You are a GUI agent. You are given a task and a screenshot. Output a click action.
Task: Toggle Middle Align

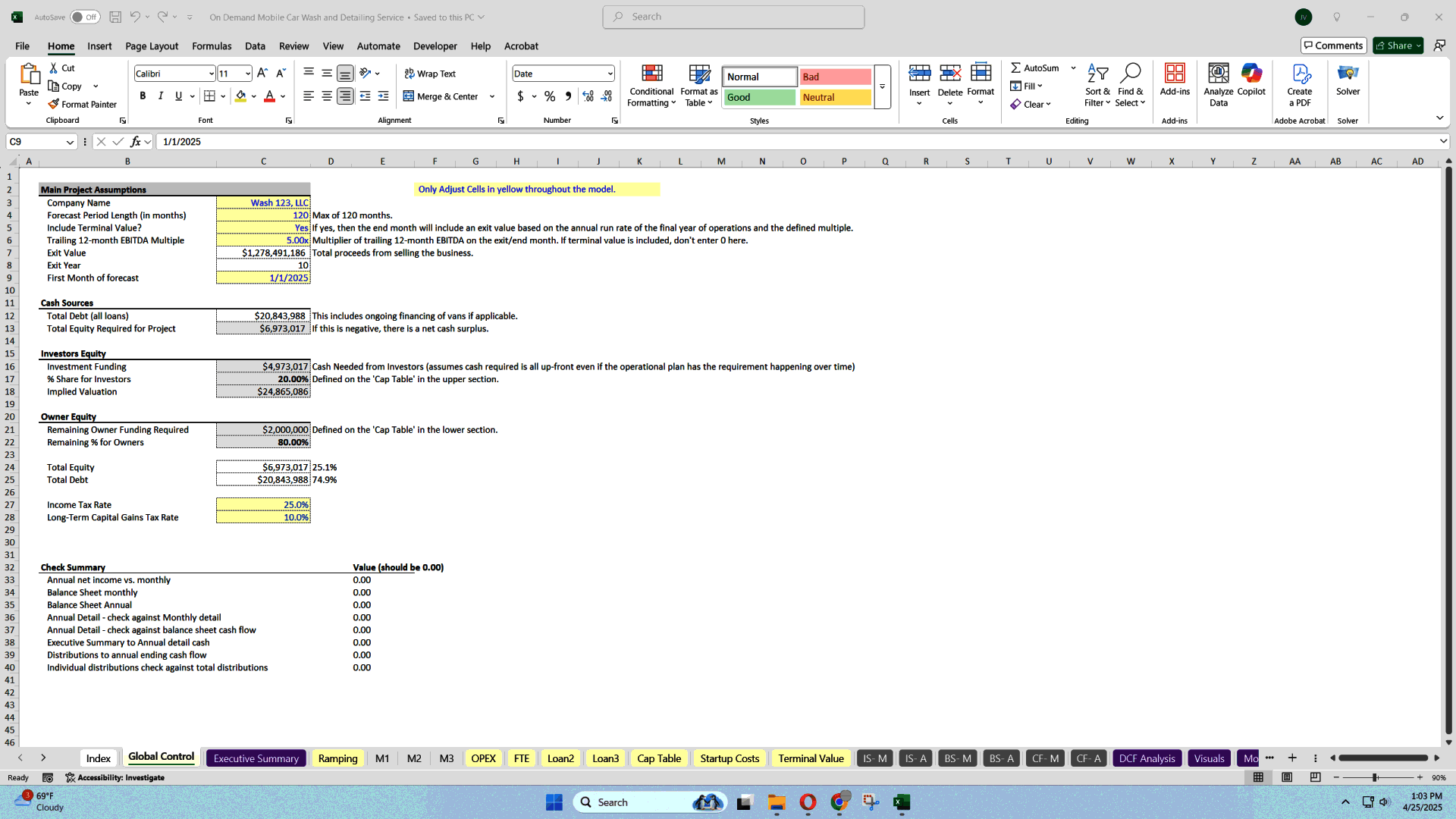(x=327, y=74)
